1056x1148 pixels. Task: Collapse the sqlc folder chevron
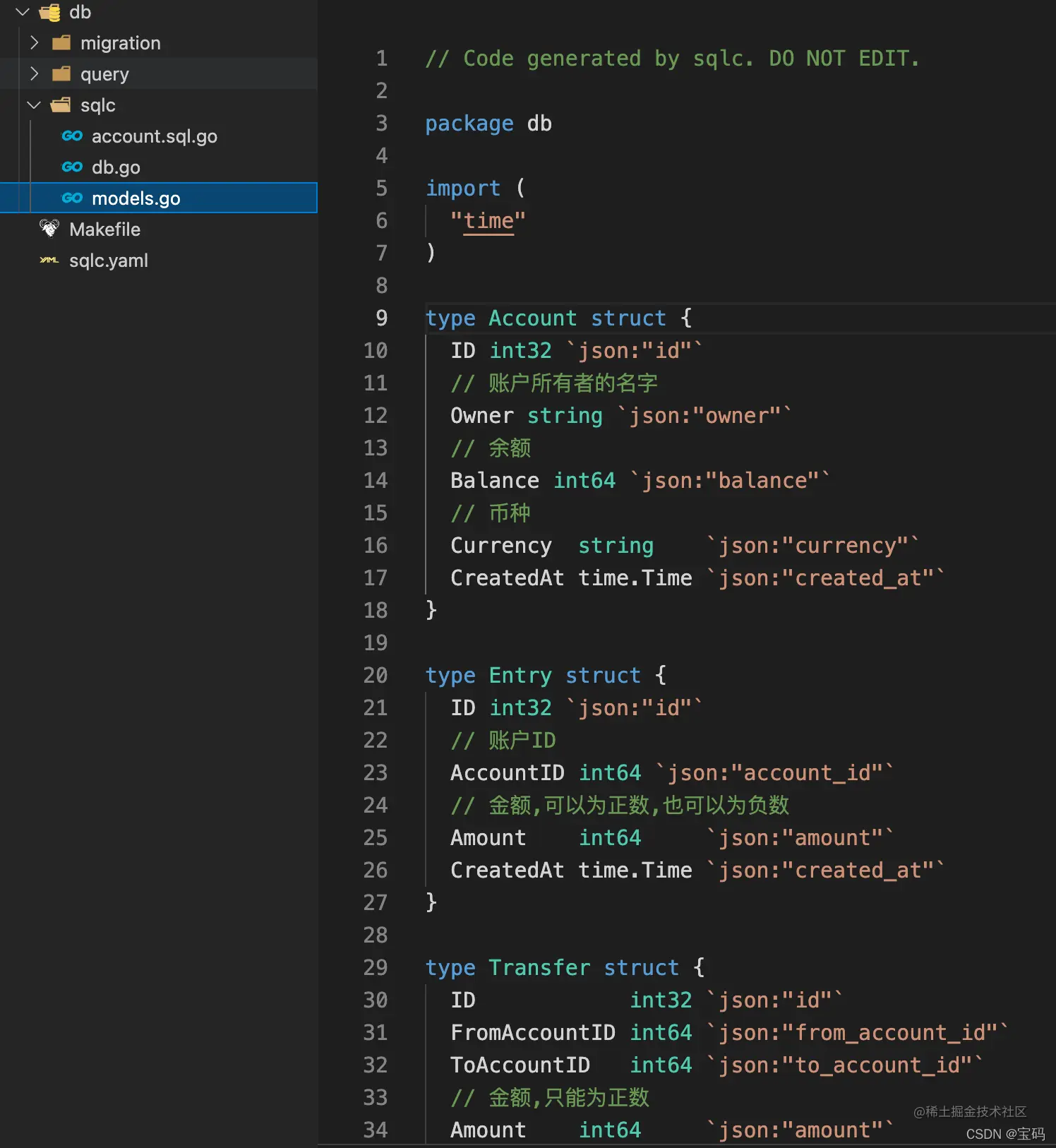coord(34,105)
